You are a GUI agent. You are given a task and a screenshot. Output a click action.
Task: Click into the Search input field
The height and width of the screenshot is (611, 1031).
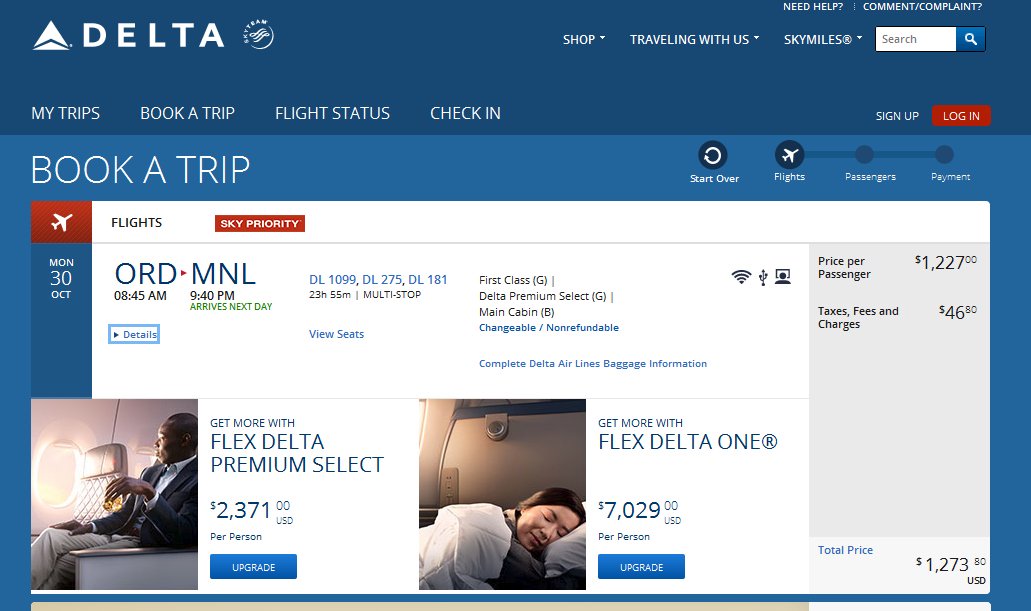pos(915,39)
